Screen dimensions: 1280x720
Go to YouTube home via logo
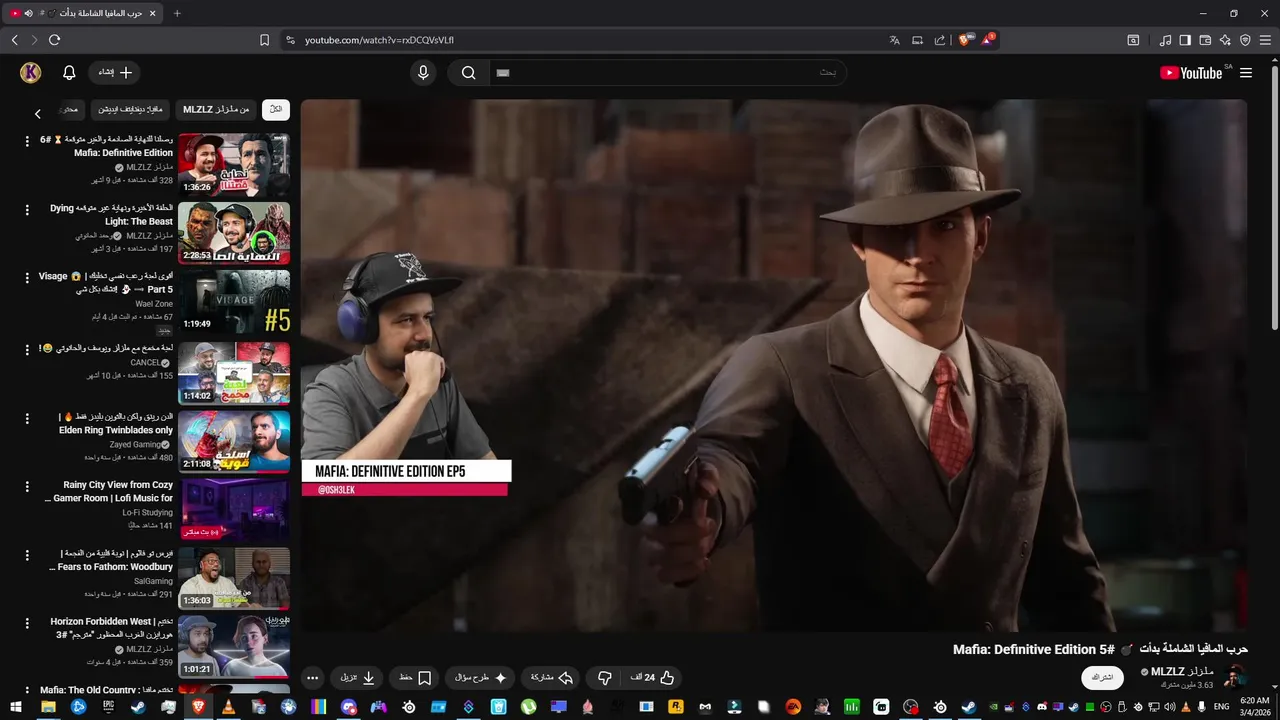(x=1191, y=72)
